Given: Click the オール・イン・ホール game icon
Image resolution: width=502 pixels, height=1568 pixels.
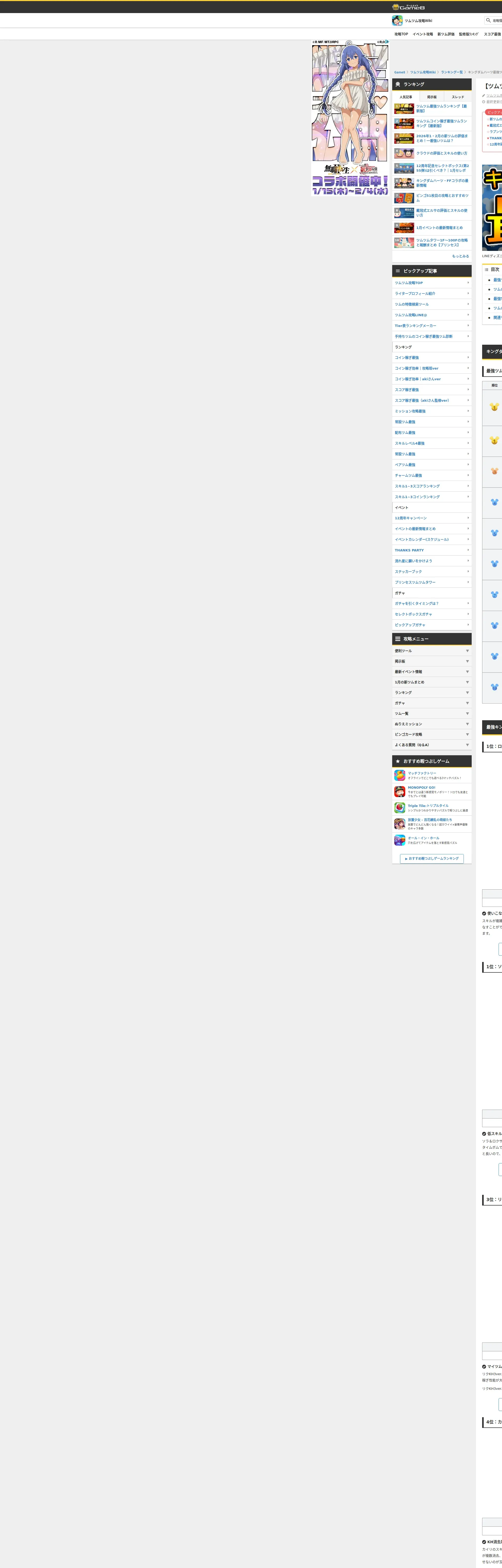Looking at the screenshot, I should pyautogui.click(x=400, y=840).
